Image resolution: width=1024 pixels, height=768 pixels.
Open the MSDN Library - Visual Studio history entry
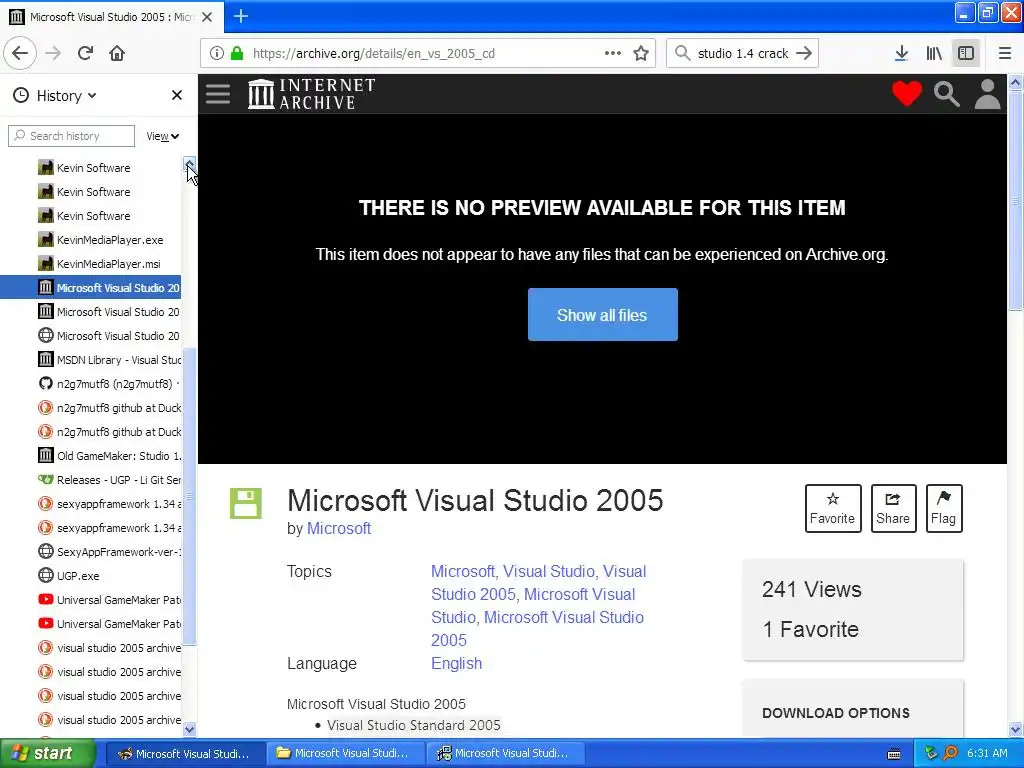[109, 360]
